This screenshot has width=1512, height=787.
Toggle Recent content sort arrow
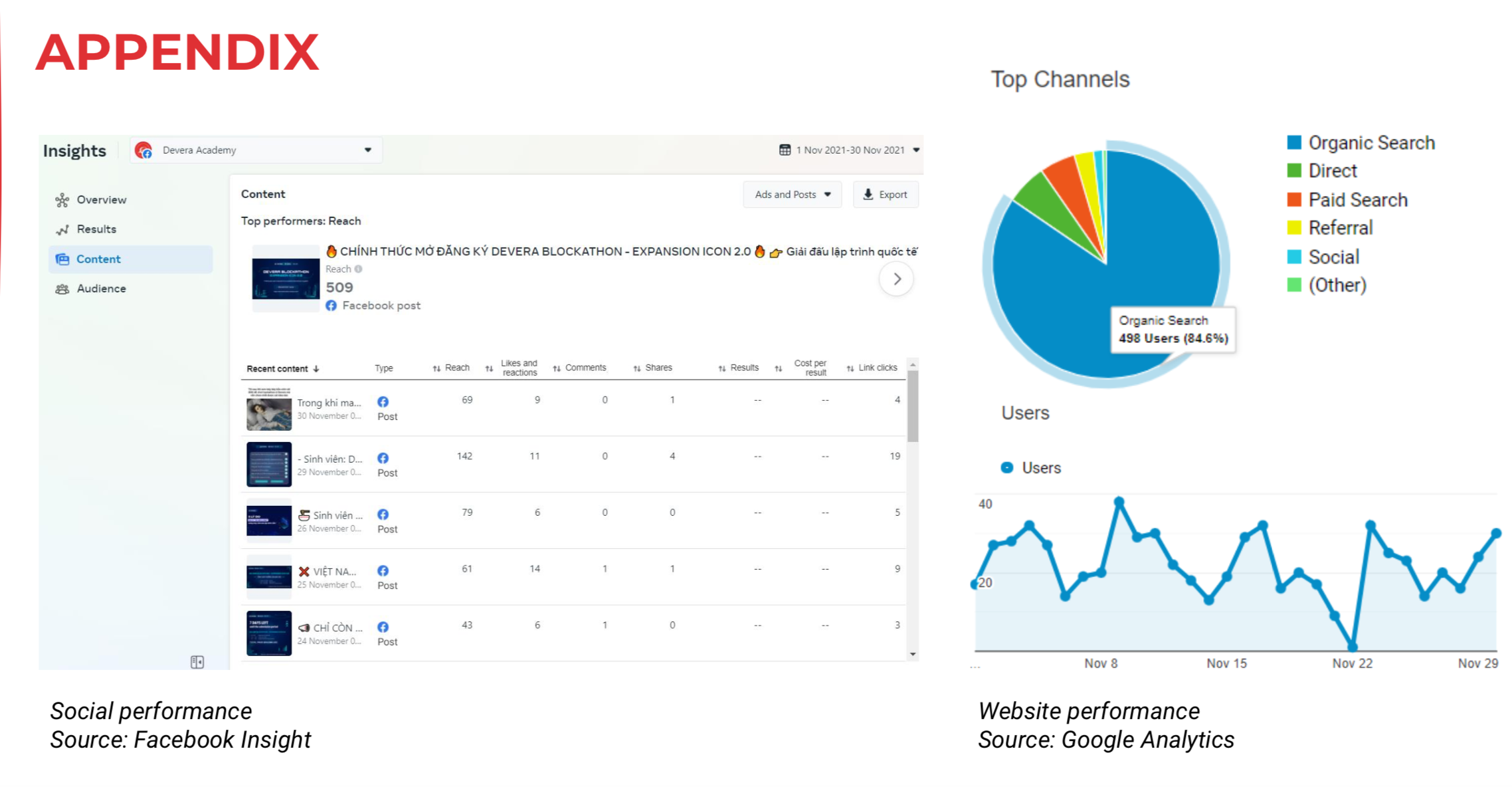316,369
